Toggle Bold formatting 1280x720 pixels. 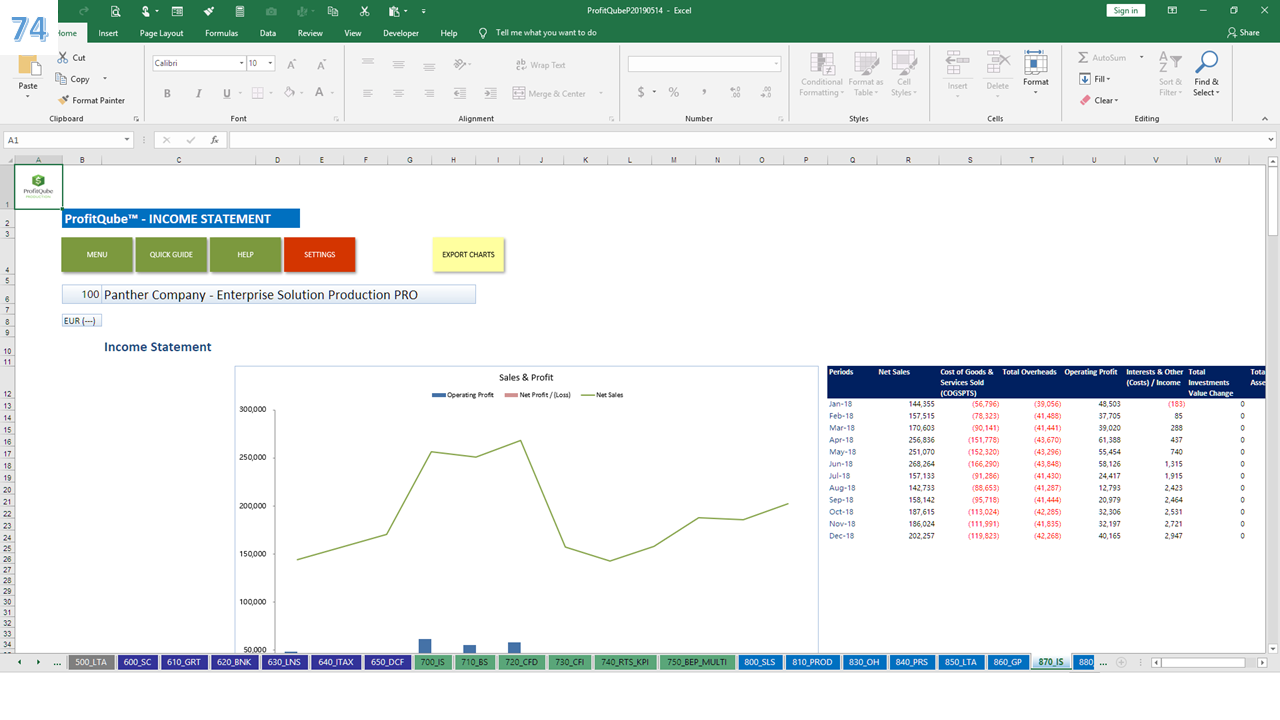point(167,93)
